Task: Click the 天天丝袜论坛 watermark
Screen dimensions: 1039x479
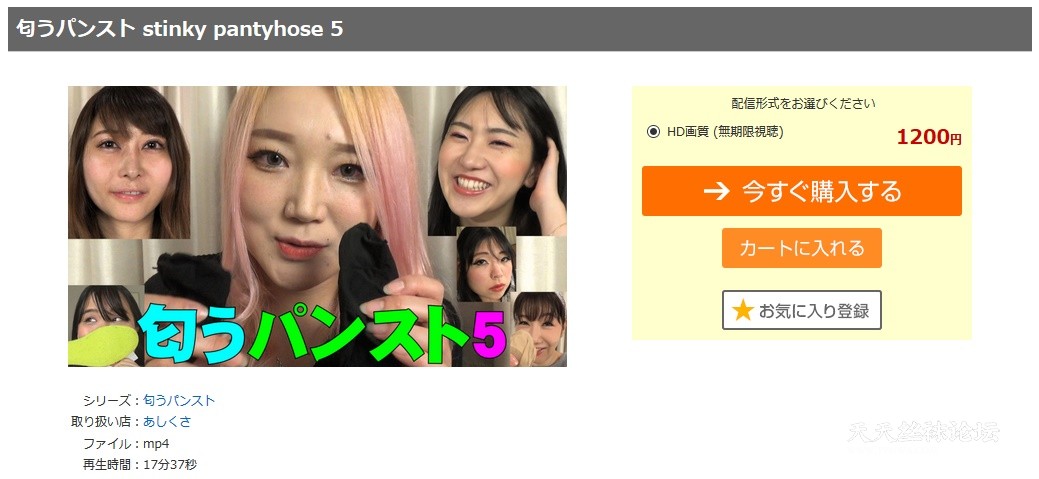Action: [x=924, y=432]
